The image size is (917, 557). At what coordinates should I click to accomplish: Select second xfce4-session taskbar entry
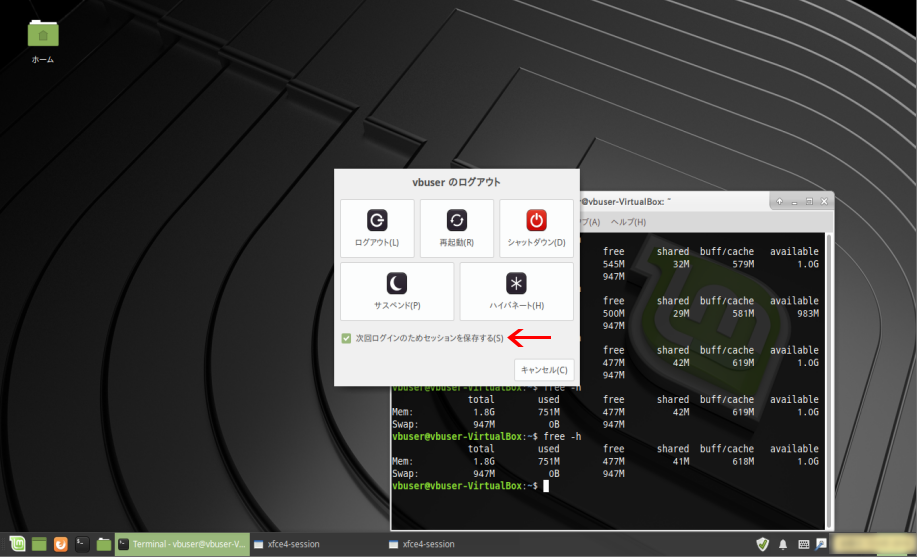coord(454,544)
